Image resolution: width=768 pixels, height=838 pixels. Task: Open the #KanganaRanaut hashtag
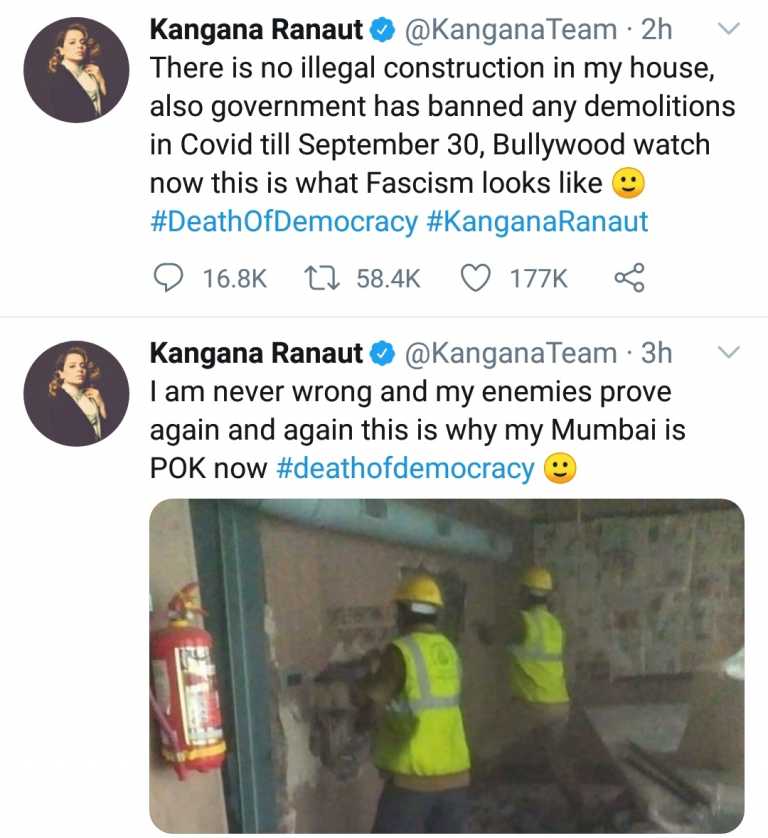pos(538,221)
